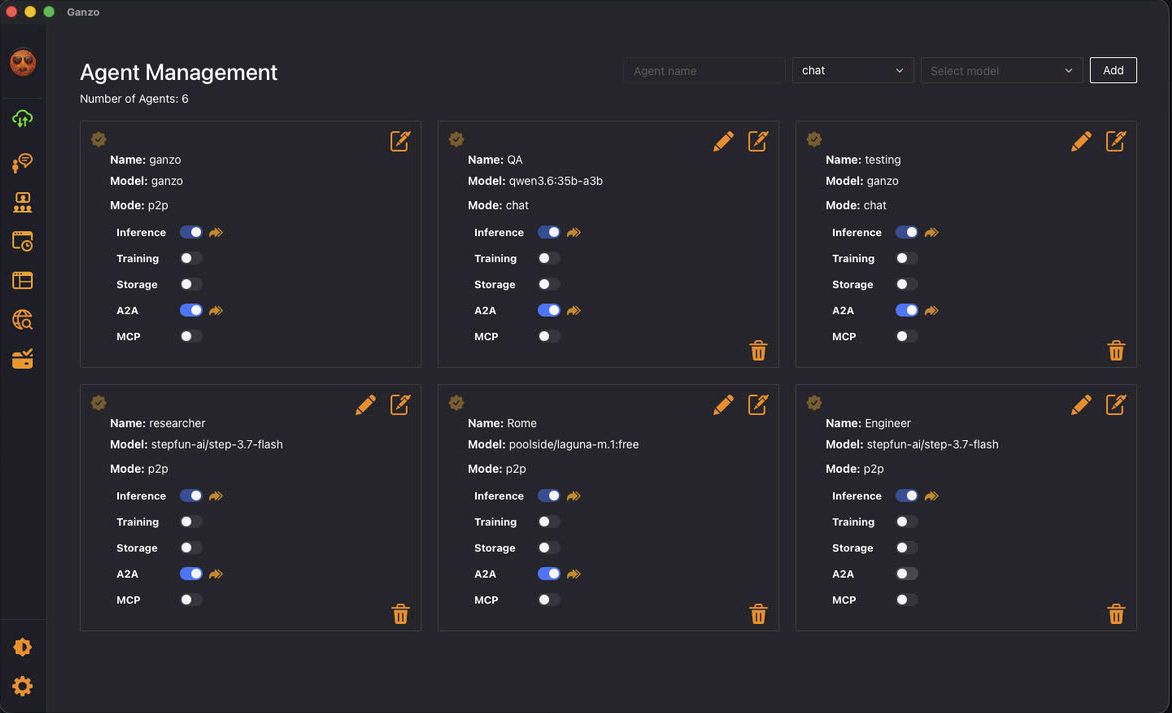Click the open-edit square icon on Rome card

(758, 404)
